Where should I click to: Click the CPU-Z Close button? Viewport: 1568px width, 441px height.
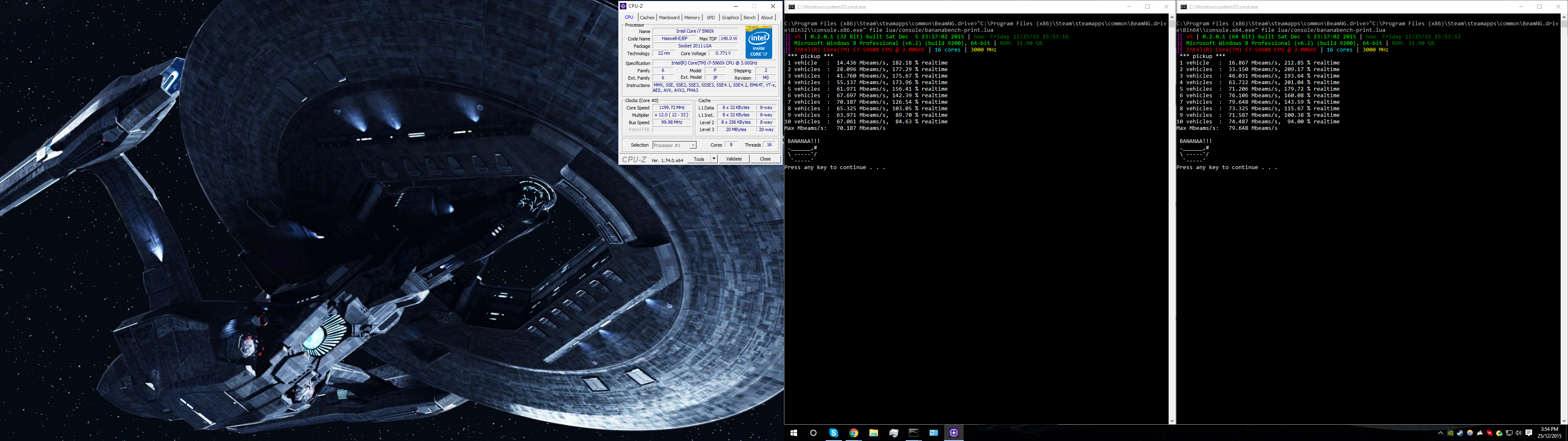(765, 159)
